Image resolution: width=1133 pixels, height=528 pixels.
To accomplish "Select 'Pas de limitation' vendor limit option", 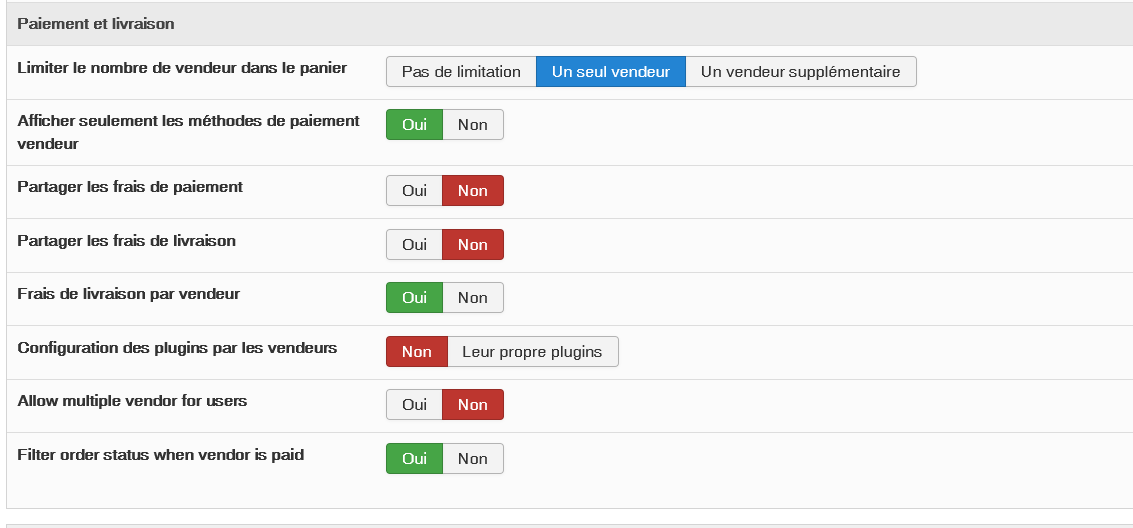I will coord(461,72).
